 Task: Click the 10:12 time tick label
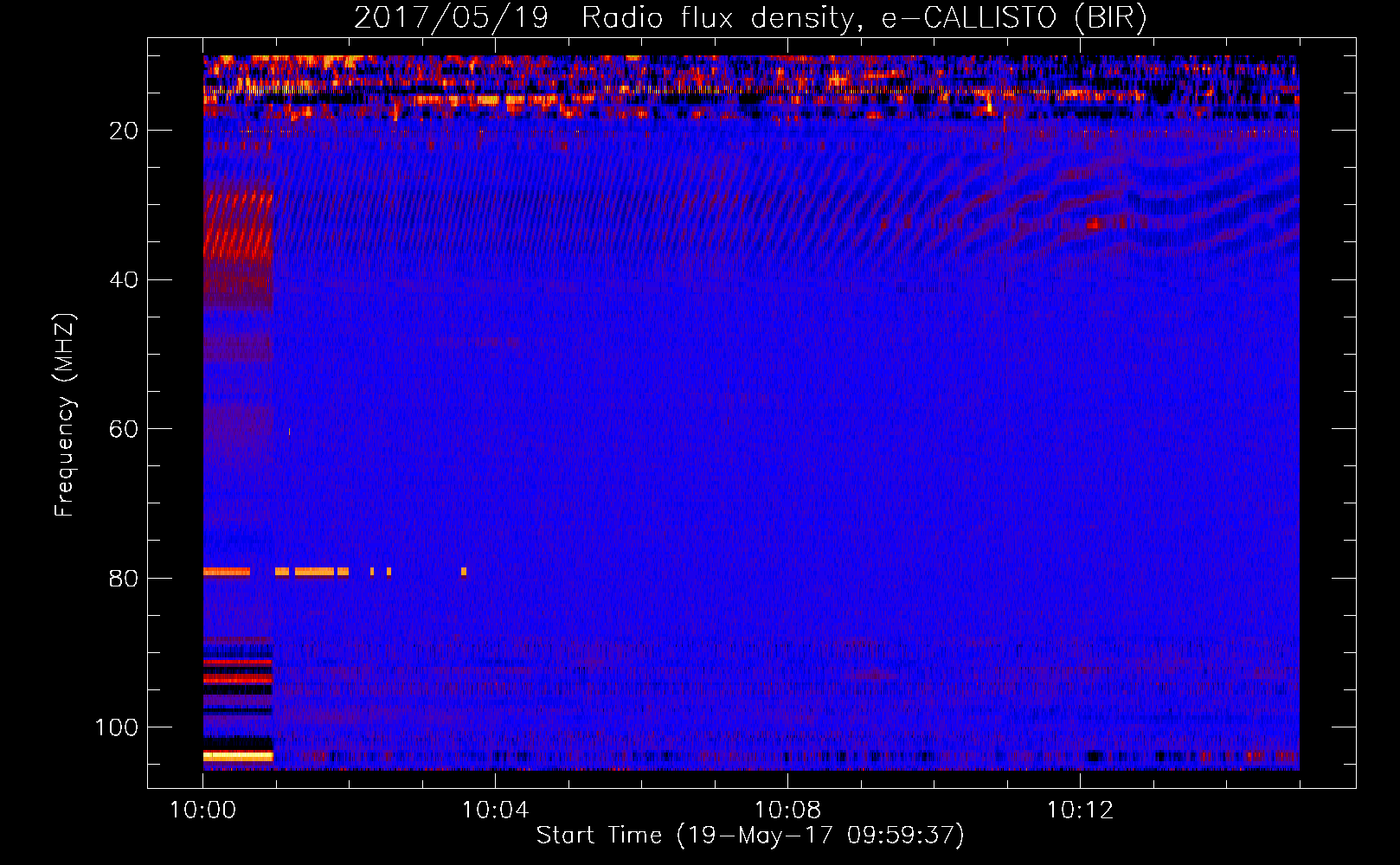(x=1080, y=811)
